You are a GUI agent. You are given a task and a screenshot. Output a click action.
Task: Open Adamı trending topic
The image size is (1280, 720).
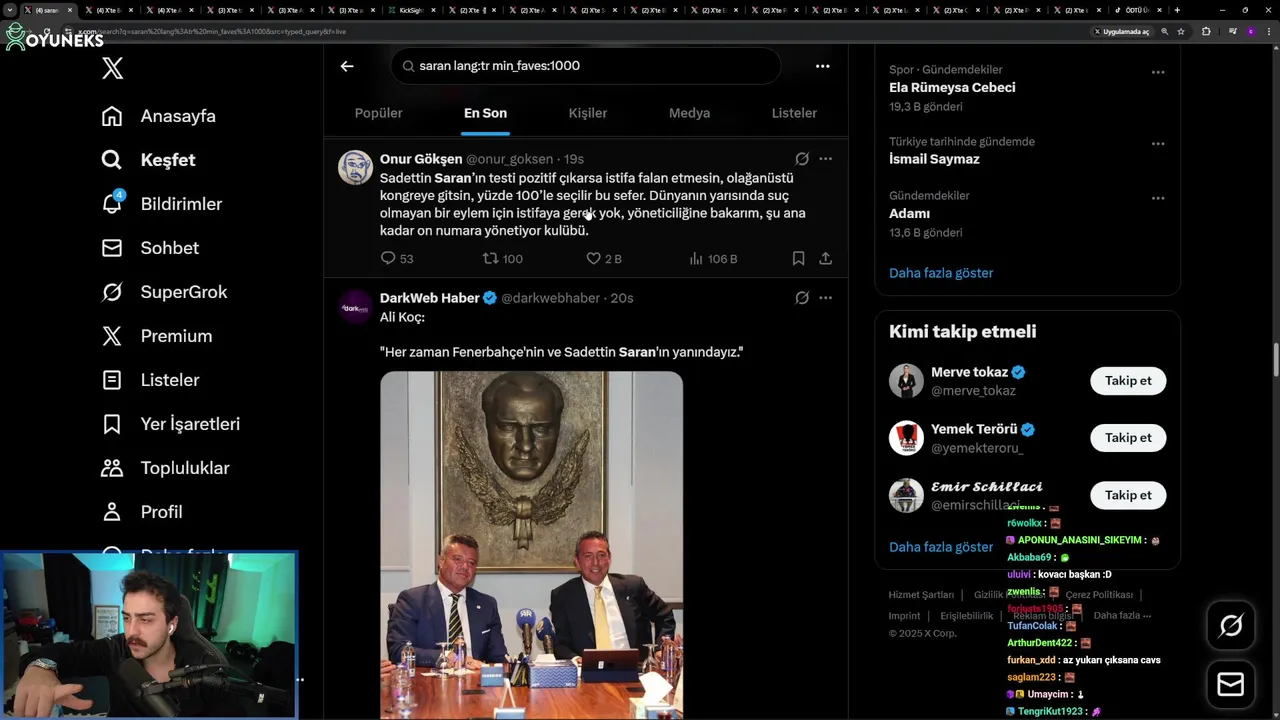click(x=910, y=213)
